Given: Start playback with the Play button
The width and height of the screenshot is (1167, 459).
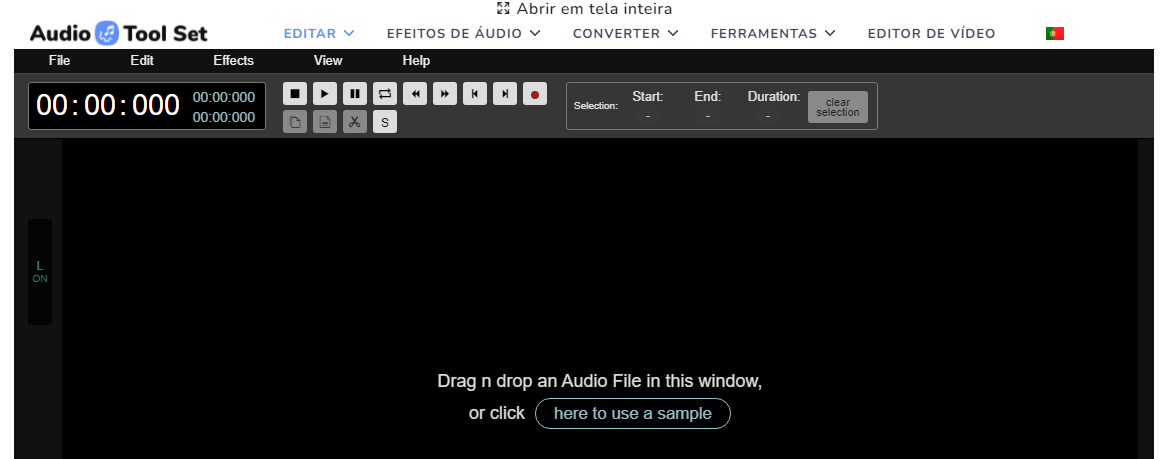Looking at the screenshot, I should point(324,94).
